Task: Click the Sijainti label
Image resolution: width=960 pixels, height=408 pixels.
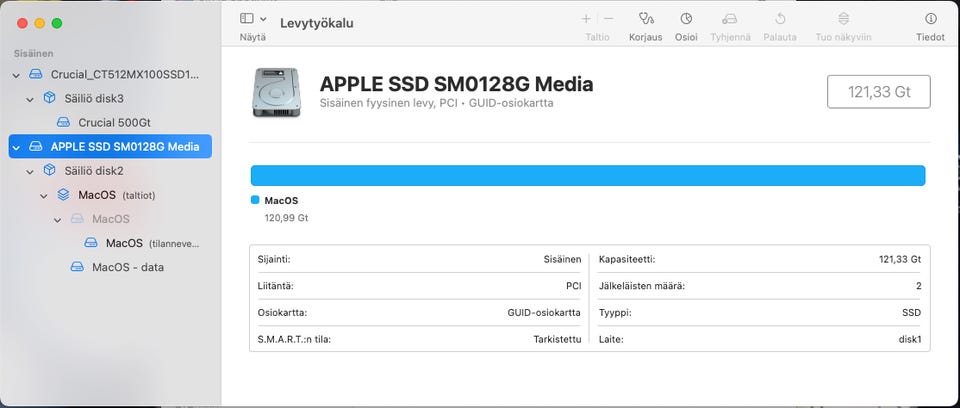Action: pyautogui.click(x=274, y=259)
